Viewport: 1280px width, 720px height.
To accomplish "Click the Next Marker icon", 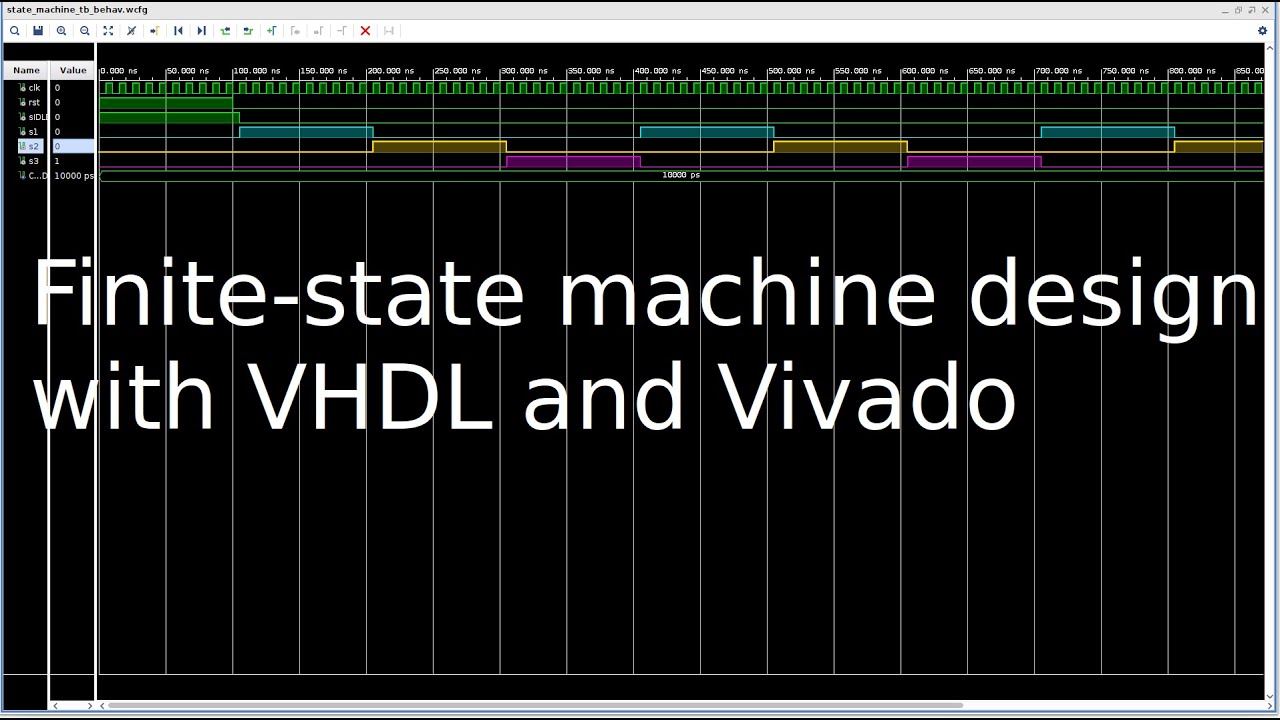I will pos(318,31).
